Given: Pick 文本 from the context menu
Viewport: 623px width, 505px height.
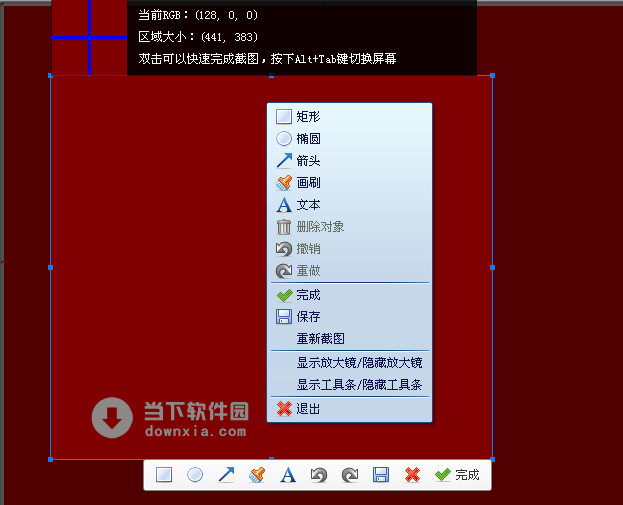Looking at the screenshot, I should [x=349, y=205].
